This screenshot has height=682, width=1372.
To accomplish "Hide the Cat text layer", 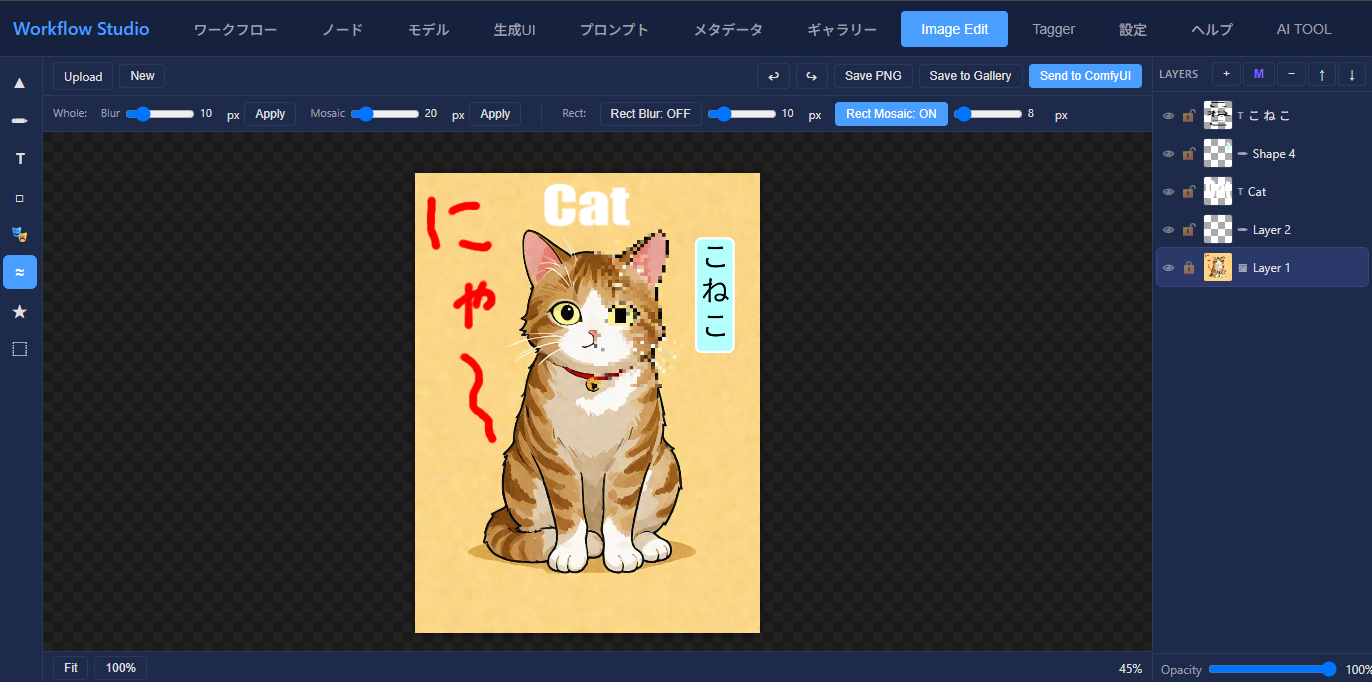I will pos(1168,192).
